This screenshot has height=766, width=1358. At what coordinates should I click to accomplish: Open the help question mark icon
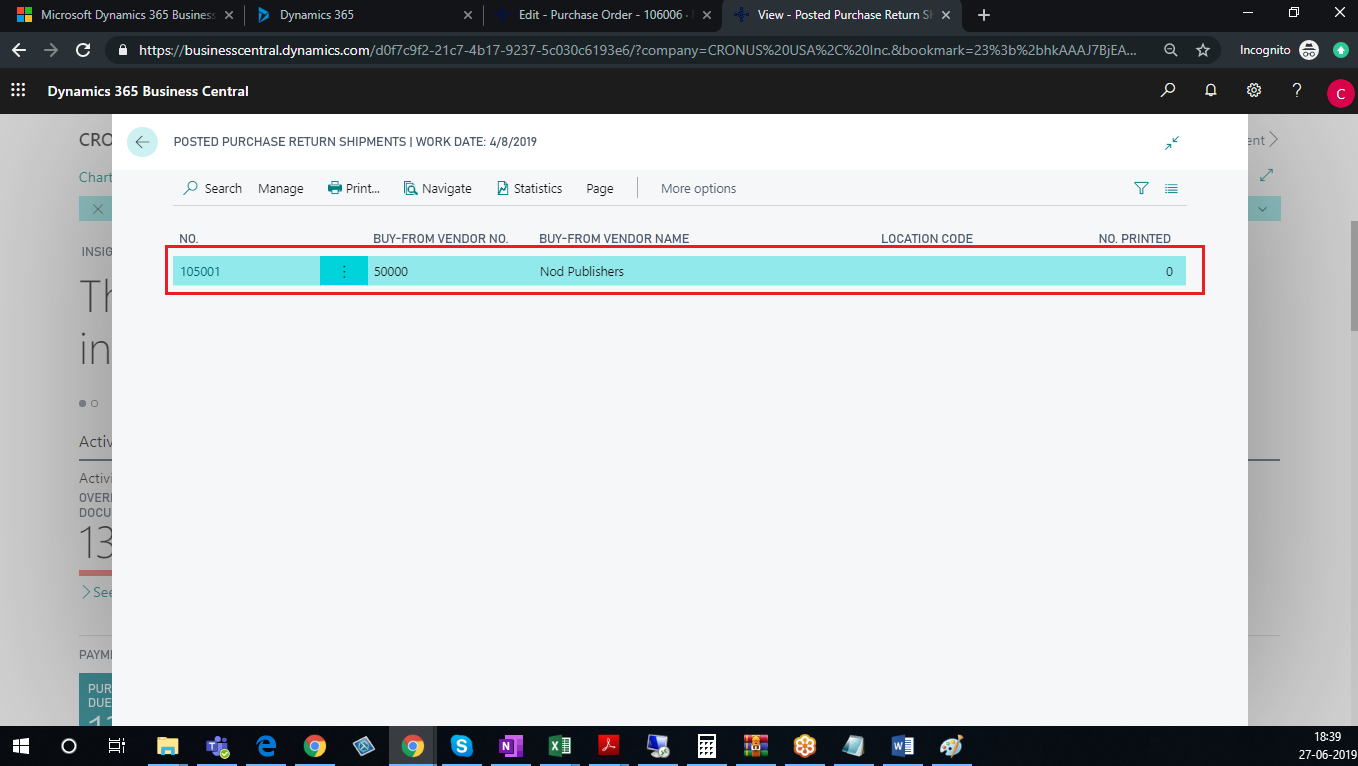coord(1296,91)
